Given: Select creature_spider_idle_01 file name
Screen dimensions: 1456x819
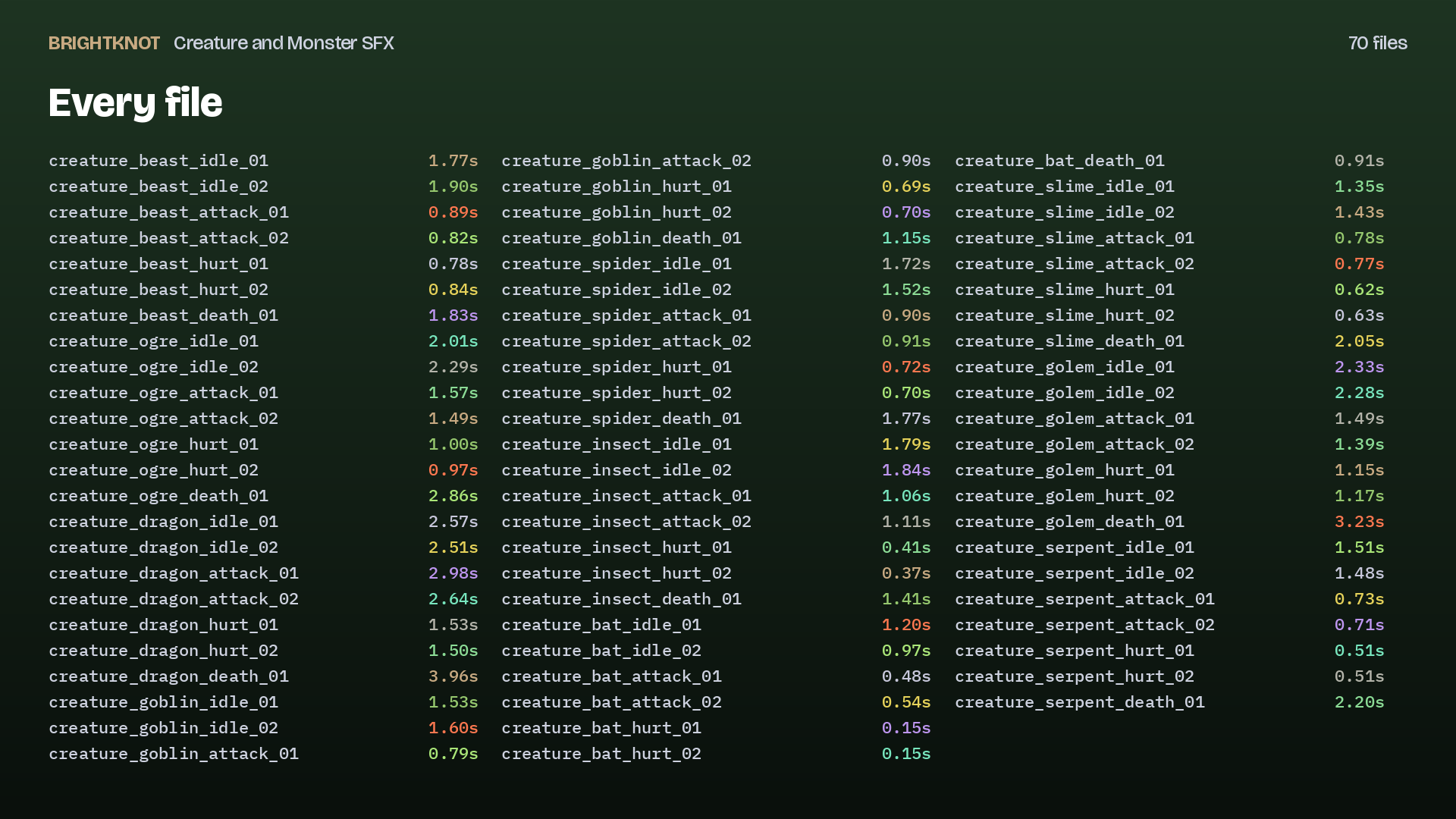Looking at the screenshot, I should (617, 264).
